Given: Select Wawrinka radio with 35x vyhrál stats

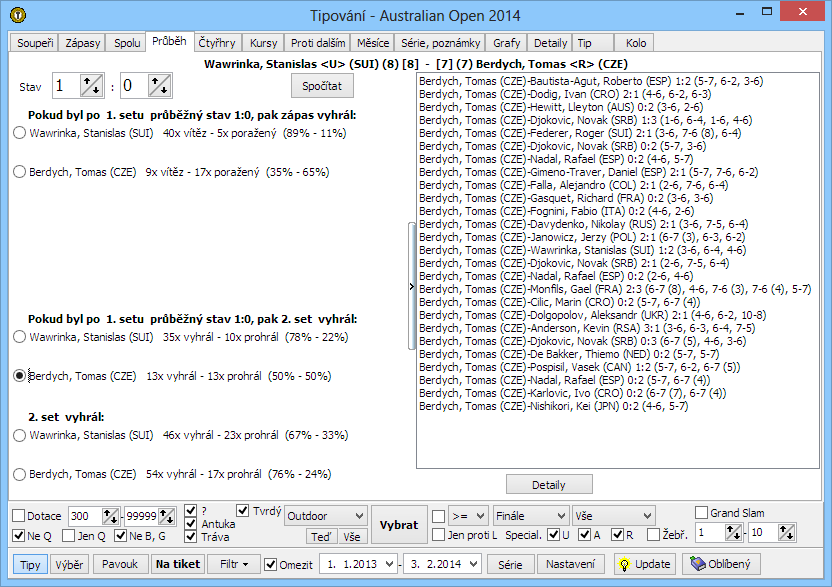Looking at the screenshot, I should (x=20, y=337).
